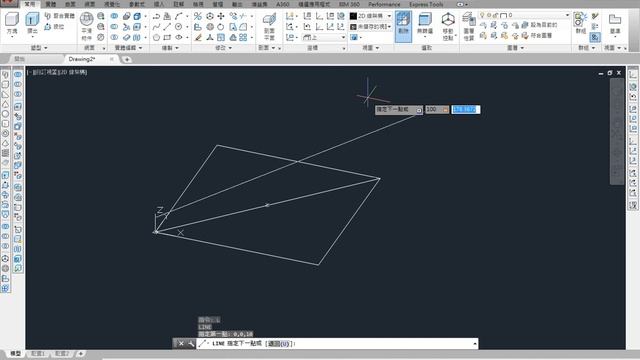Image resolution: width=640 pixels, height=360 pixels.
Task: Open the Home ribbon tab
Action: click(x=30, y=4)
